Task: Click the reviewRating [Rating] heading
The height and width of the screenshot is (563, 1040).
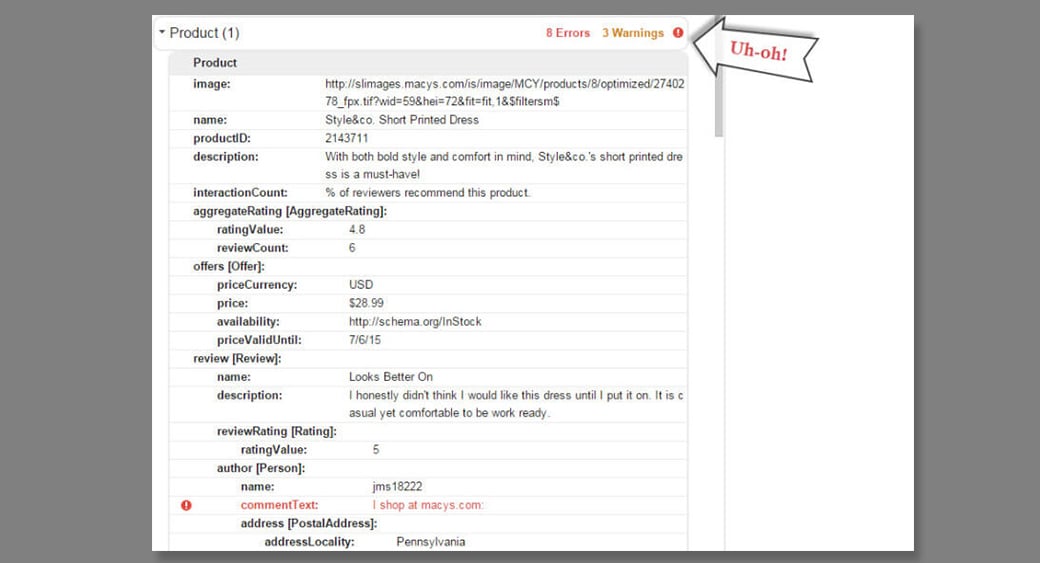Action: [276, 431]
